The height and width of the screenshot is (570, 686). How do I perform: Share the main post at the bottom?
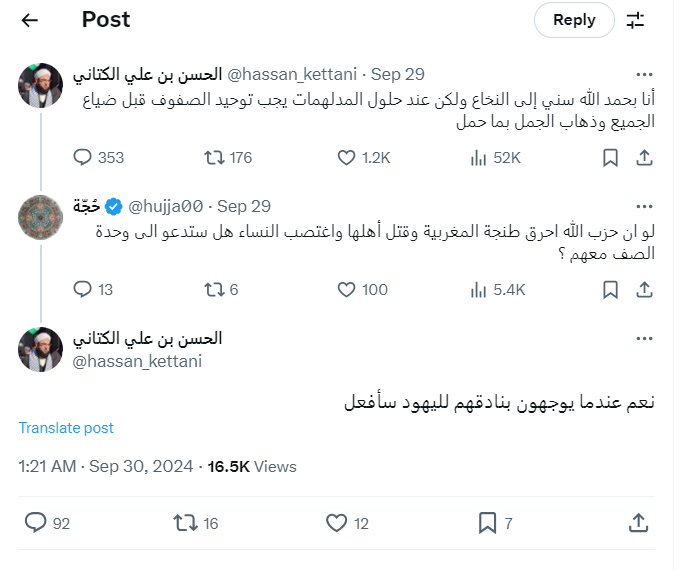click(x=638, y=522)
